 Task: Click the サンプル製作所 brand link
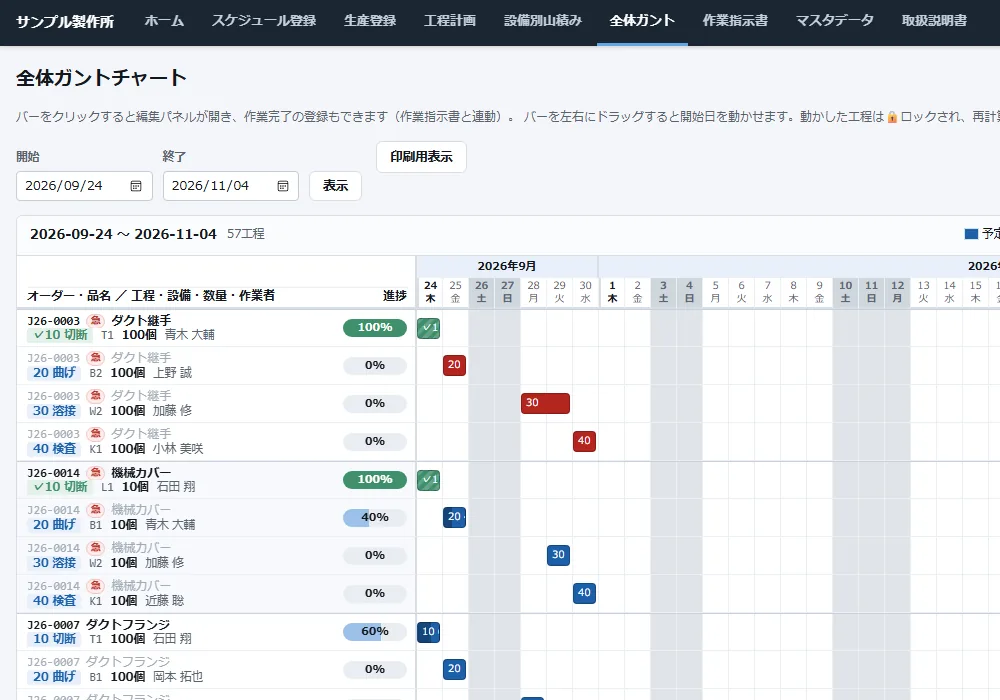click(65, 22)
